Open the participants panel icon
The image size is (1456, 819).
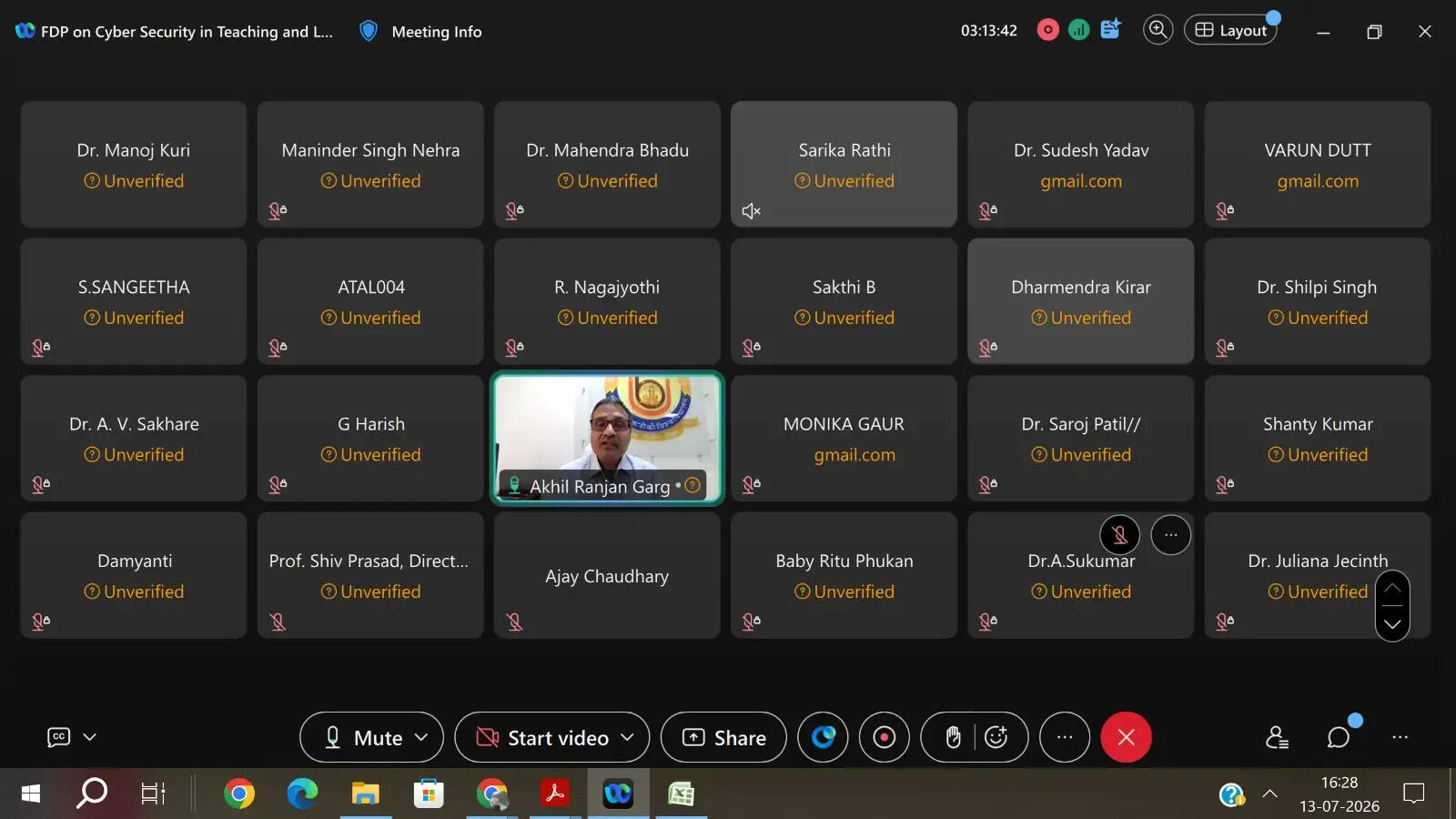pyautogui.click(x=1277, y=737)
